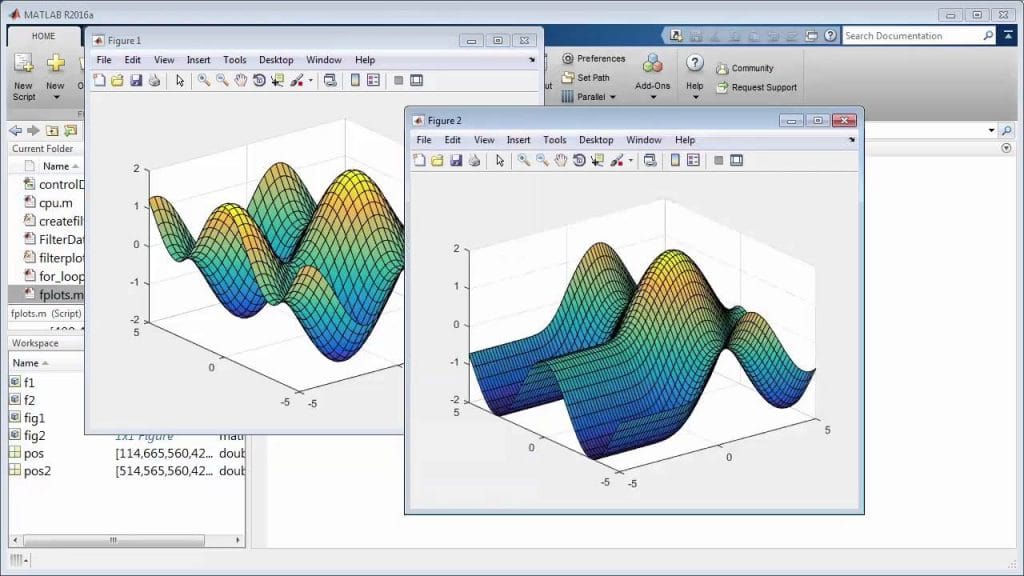Open the Data Cursor tool in Figure 2
Viewport: 1024px width, 576px height.
(595, 161)
